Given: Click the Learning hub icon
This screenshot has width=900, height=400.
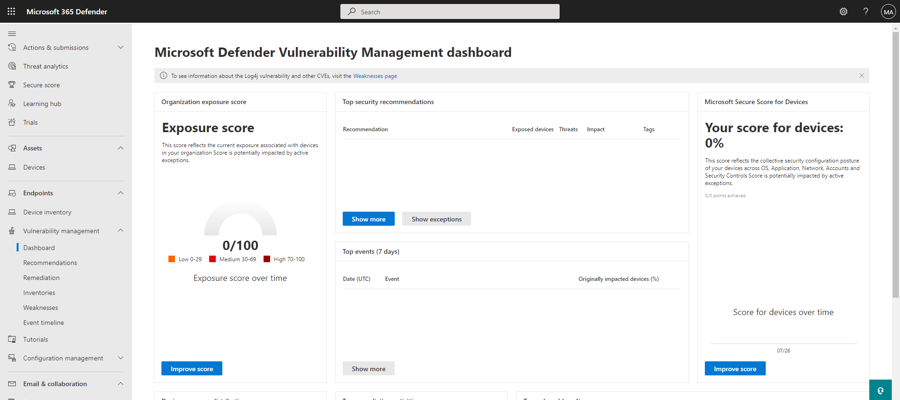Looking at the screenshot, I should coord(11,103).
